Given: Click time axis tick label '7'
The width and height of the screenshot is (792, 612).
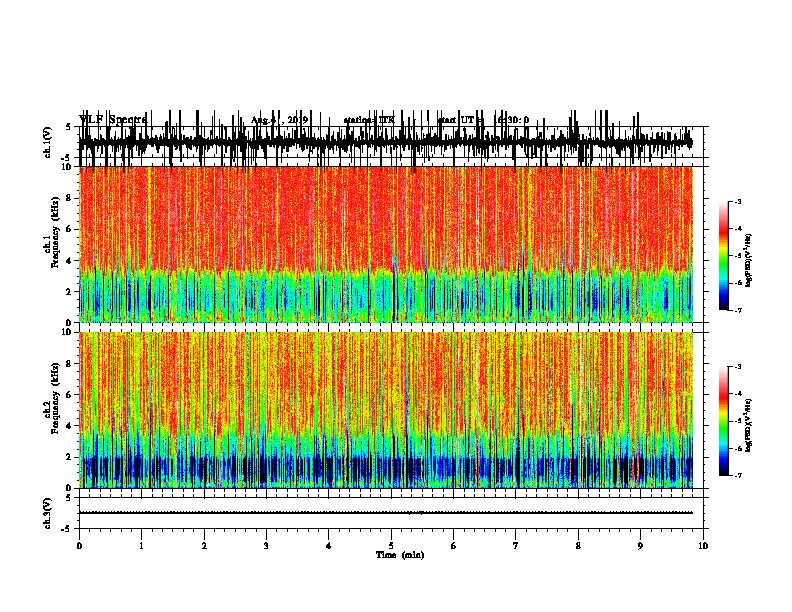Looking at the screenshot, I should point(516,546).
